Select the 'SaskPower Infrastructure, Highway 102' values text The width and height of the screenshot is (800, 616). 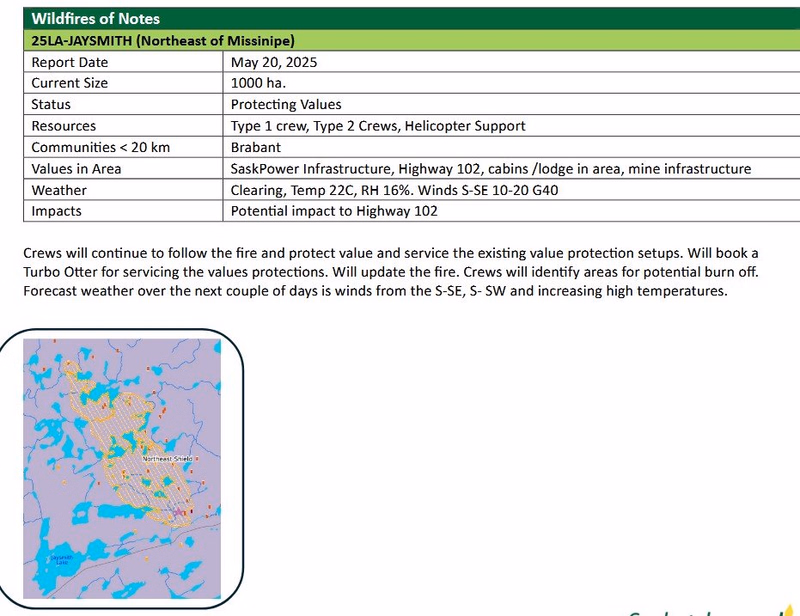[356, 168]
